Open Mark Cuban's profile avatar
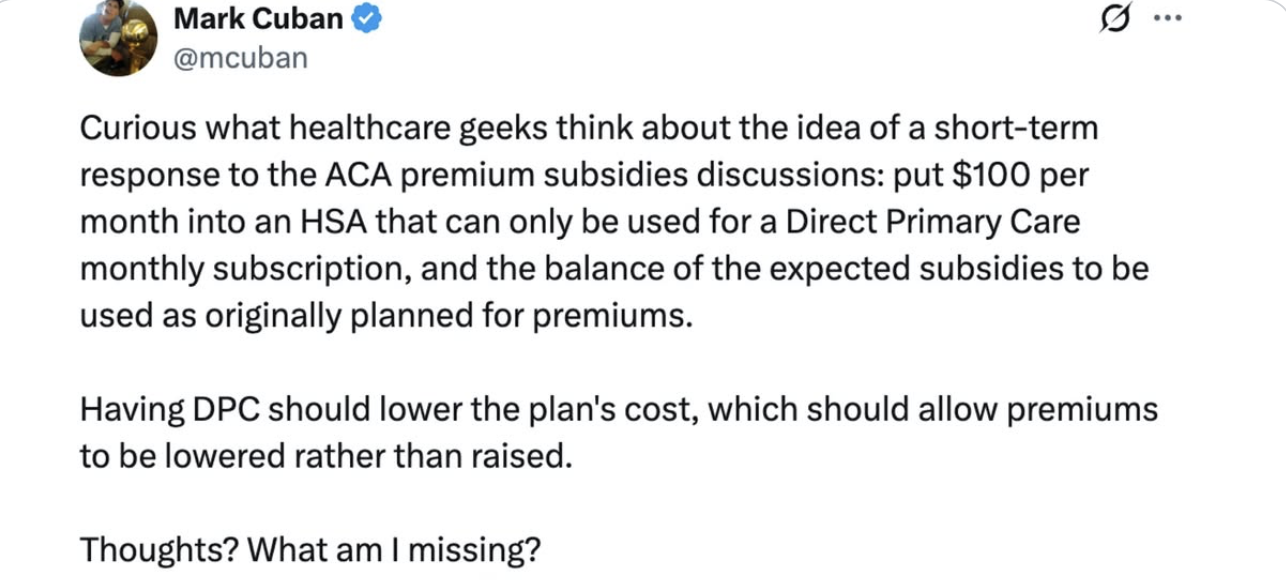The width and height of the screenshot is (1286, 580). [119, 38]
